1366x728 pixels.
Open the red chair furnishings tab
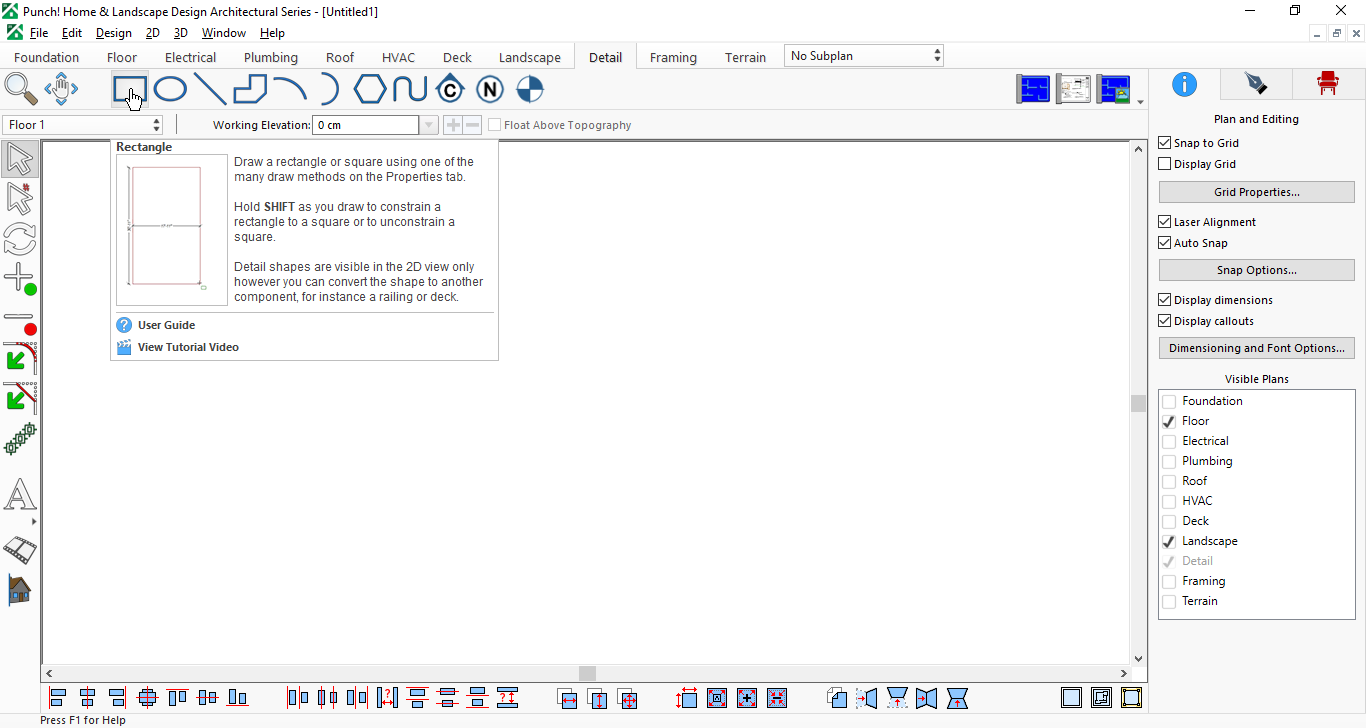[x=1328, y=83]
